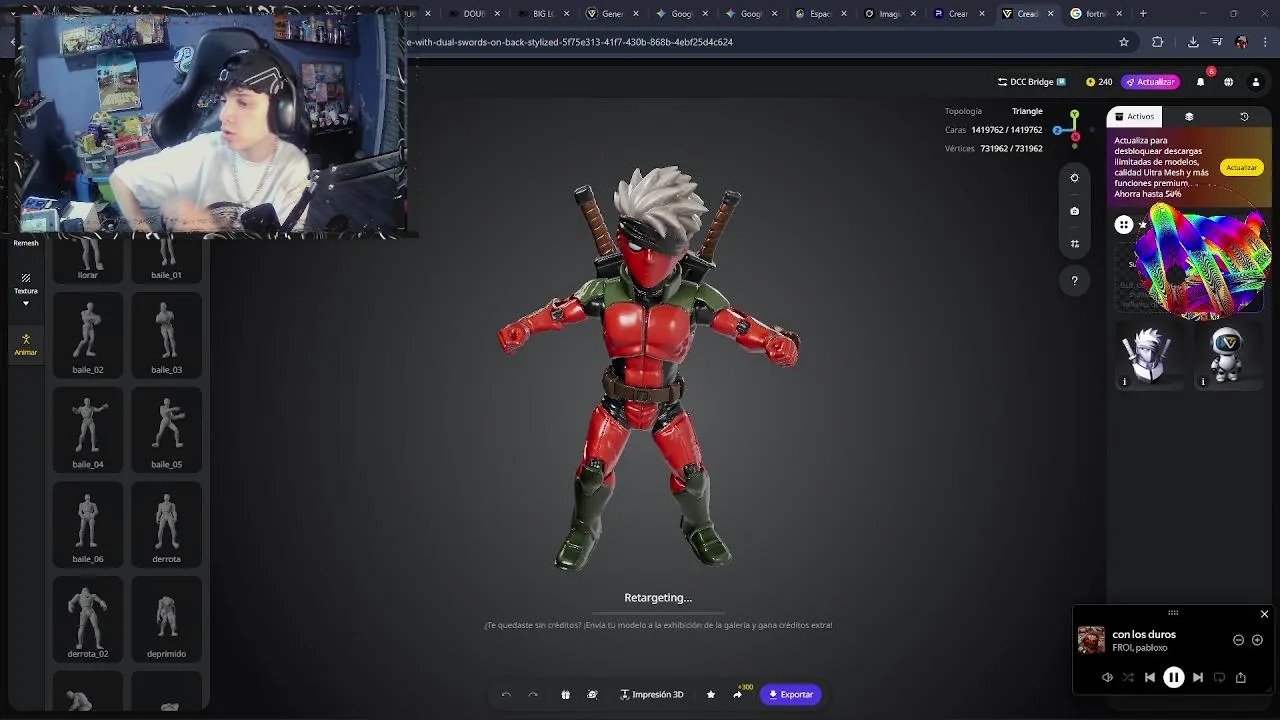
Task: Show info for the ninja model thumbnail
Action: pos(1124,381)
